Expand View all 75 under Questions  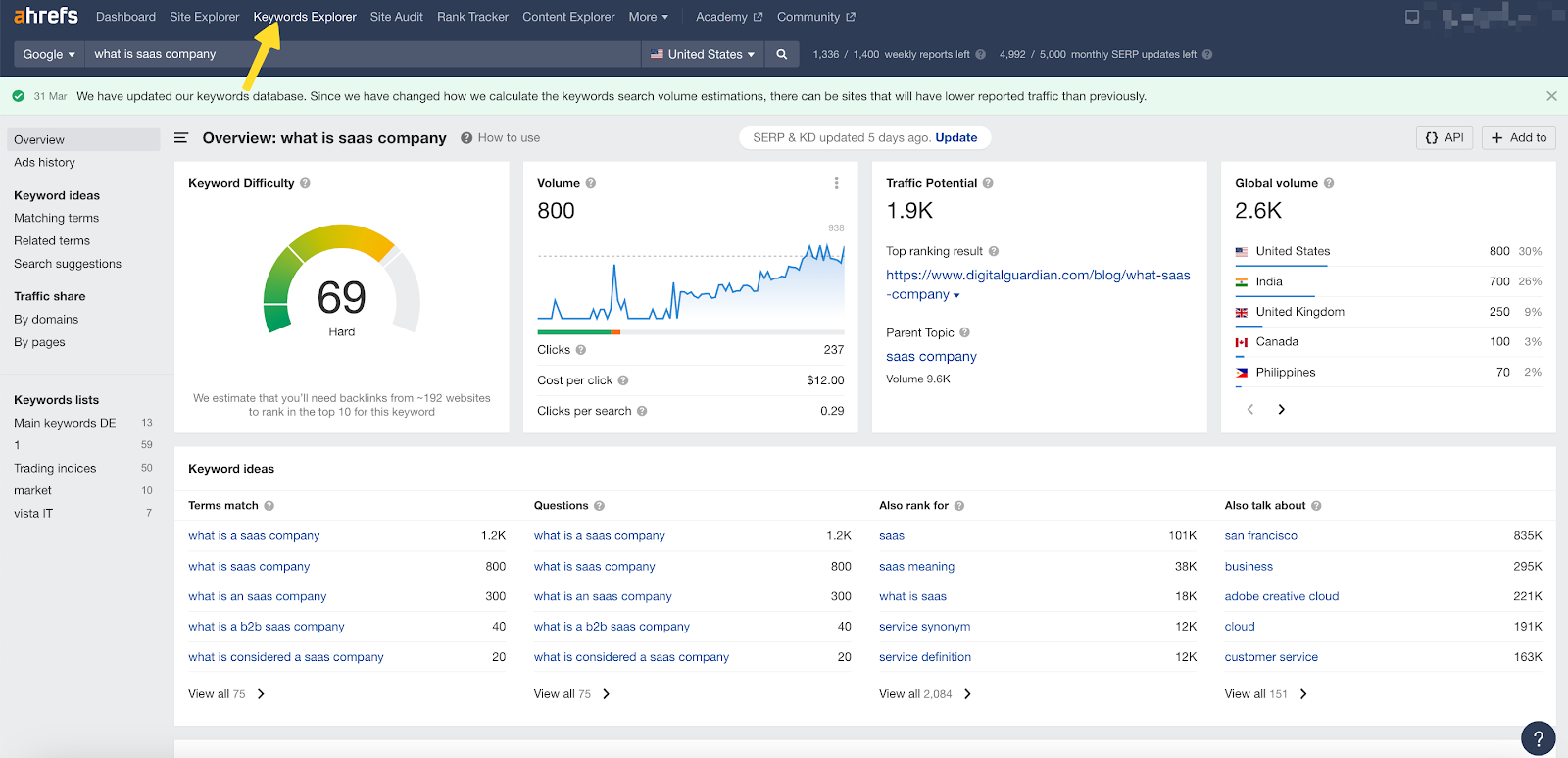click(x=571, y=693)
